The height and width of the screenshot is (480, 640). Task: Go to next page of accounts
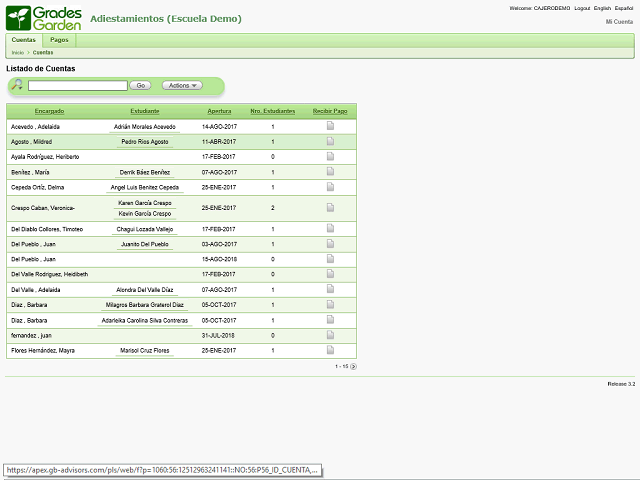pos(353,367)
